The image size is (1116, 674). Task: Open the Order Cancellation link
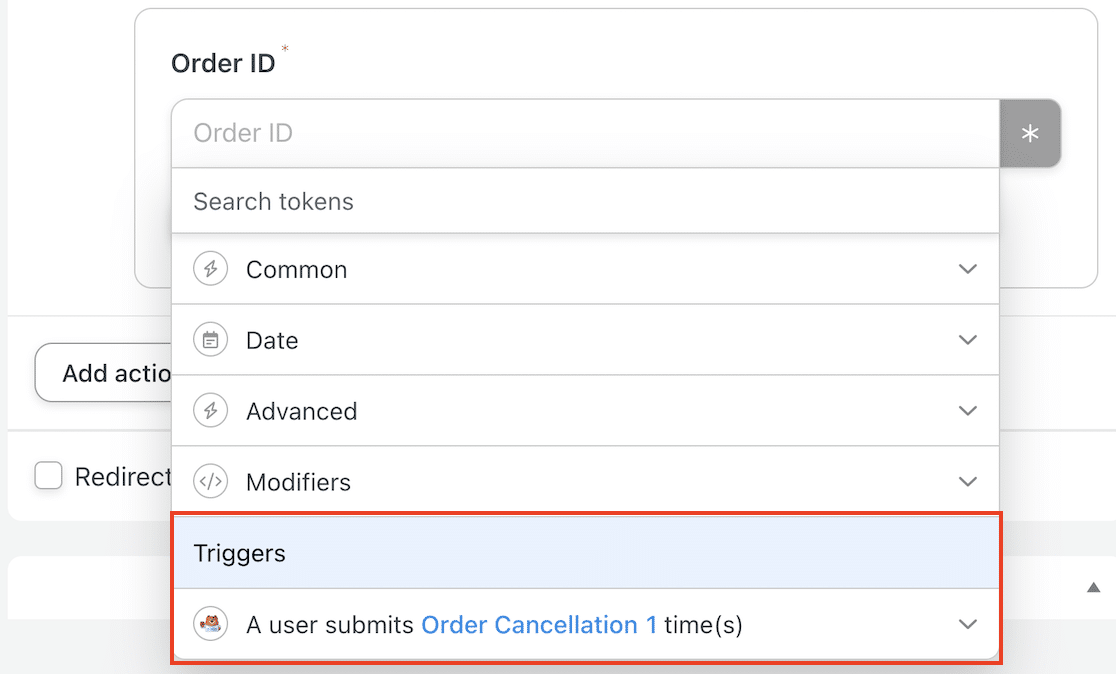[529, 625]
